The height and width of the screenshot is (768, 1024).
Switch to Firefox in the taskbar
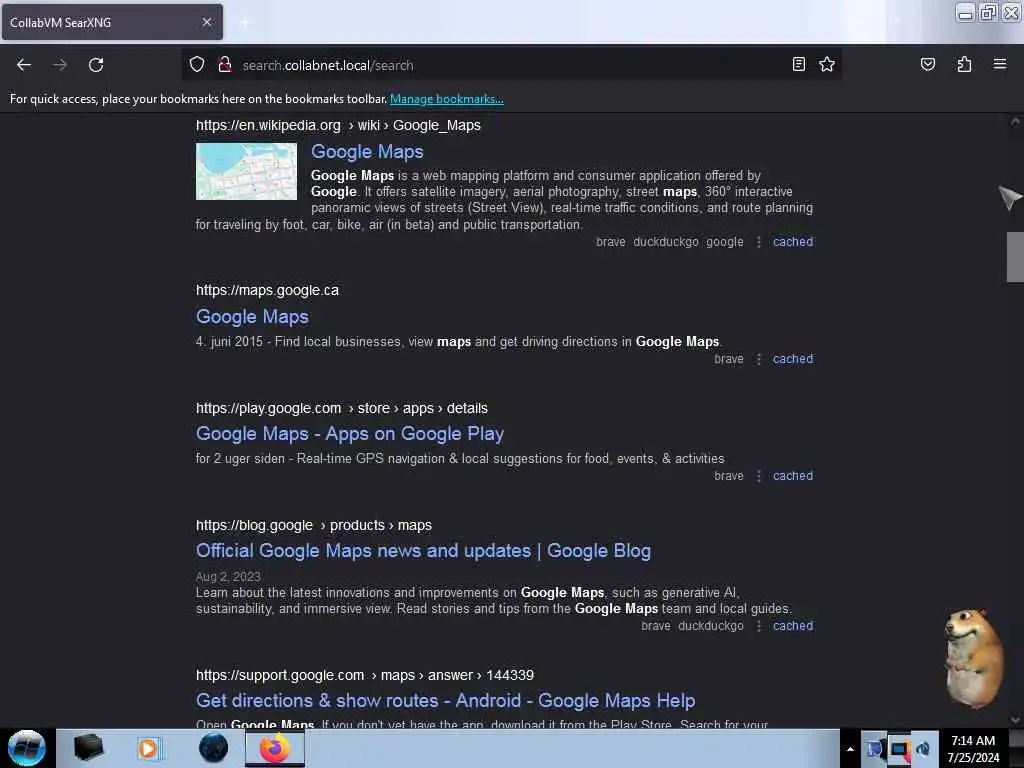point(275,748)
